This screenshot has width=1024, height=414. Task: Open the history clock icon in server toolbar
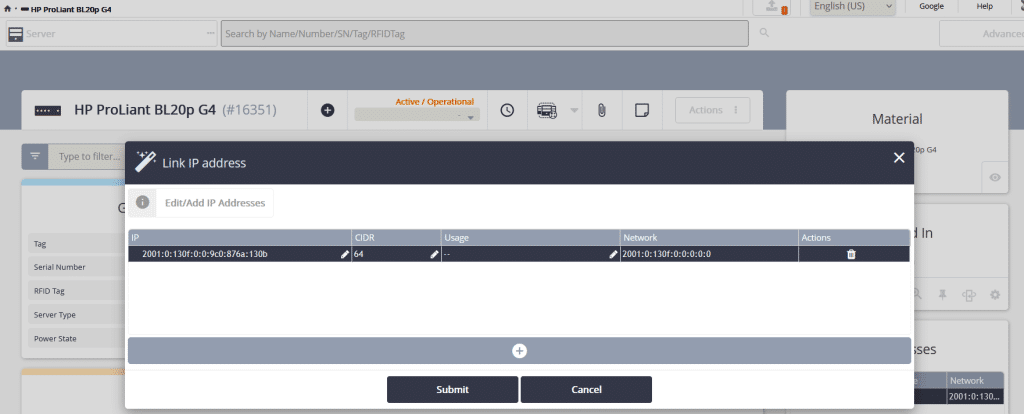click(507, 110)
